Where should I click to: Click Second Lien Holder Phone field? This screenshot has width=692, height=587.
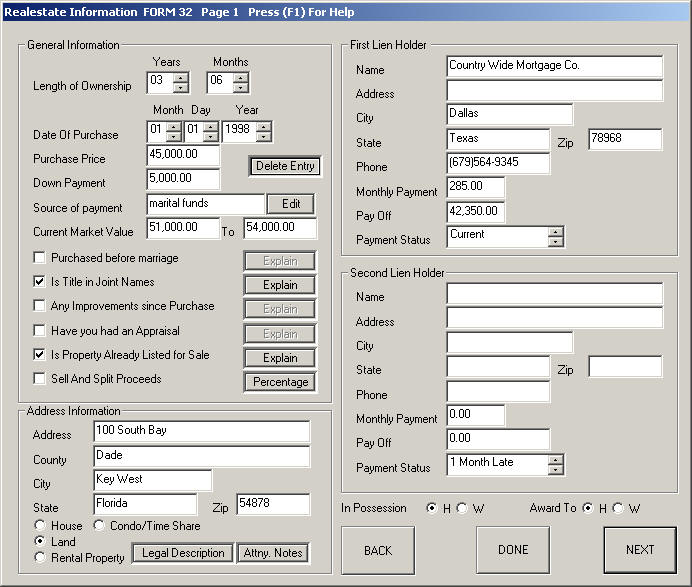point(498,391)
